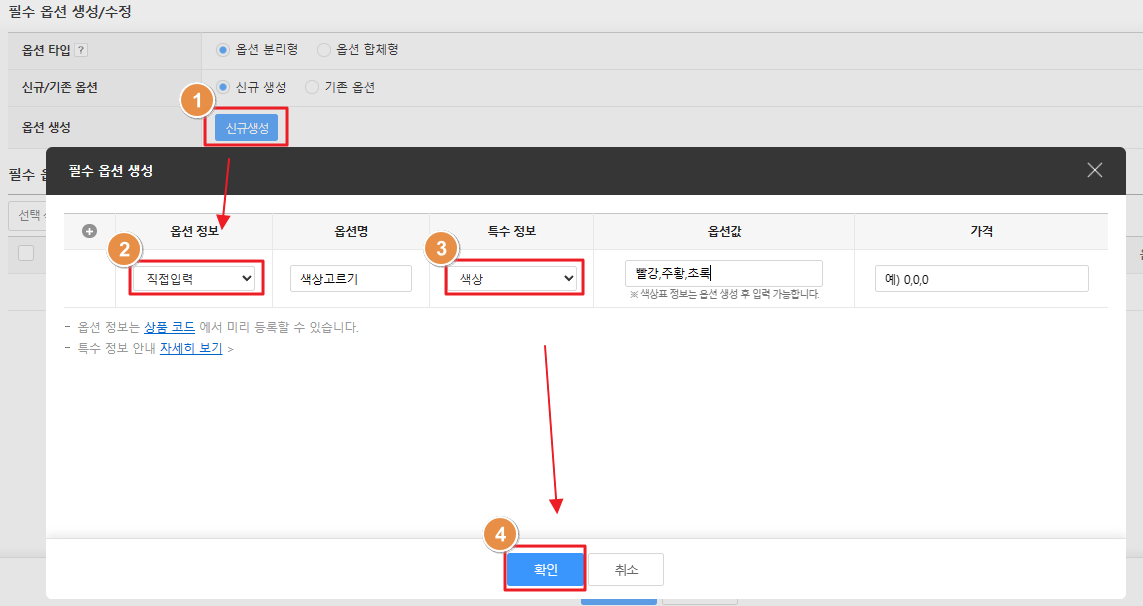Choose the 기존 옵션 radio option
The height and width of the screenshot is (606, 1143).
click(312, 87)
